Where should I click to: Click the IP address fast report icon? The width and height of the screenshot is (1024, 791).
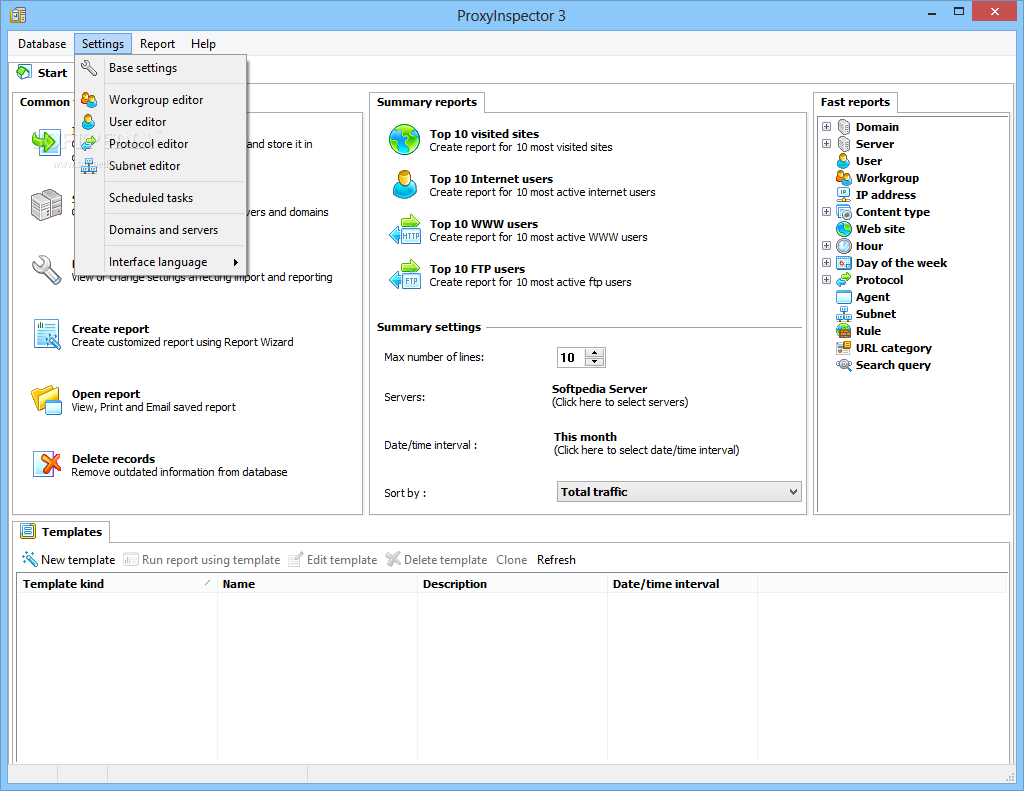click(844, 195)
